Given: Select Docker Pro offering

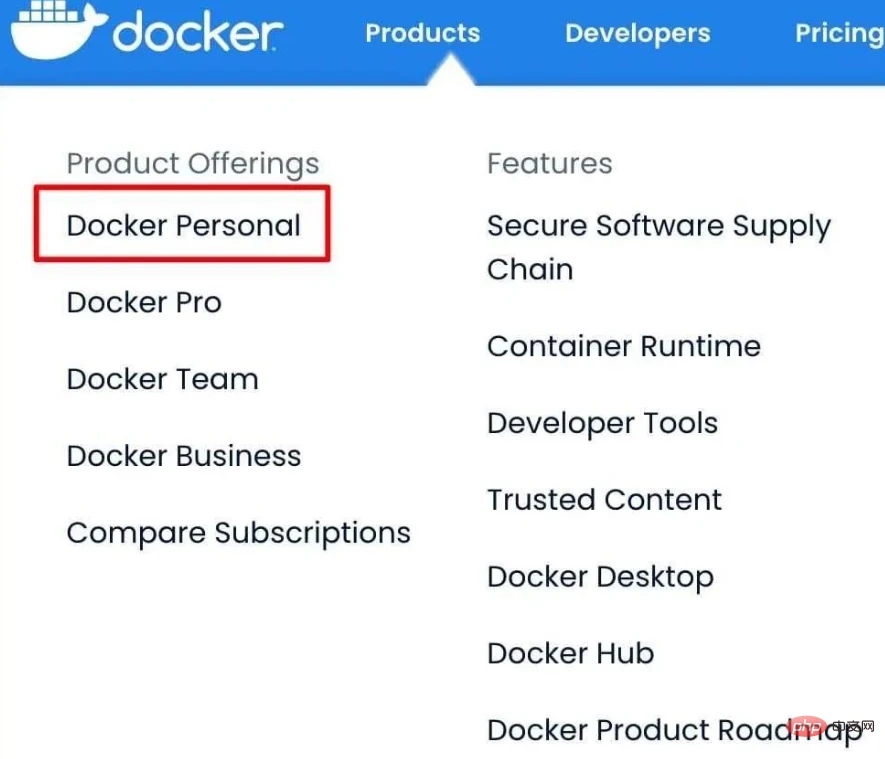Looking at the screenshot, I should 144,302.
